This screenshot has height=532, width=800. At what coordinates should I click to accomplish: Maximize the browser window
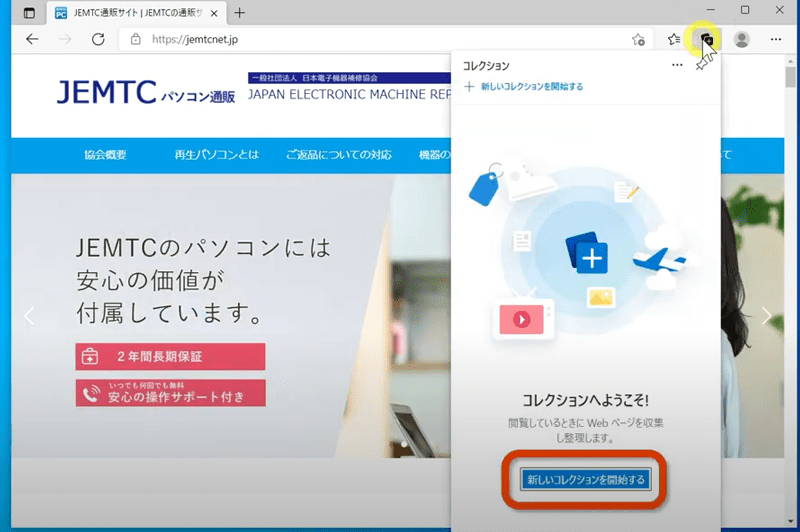[x=745, y=10]
